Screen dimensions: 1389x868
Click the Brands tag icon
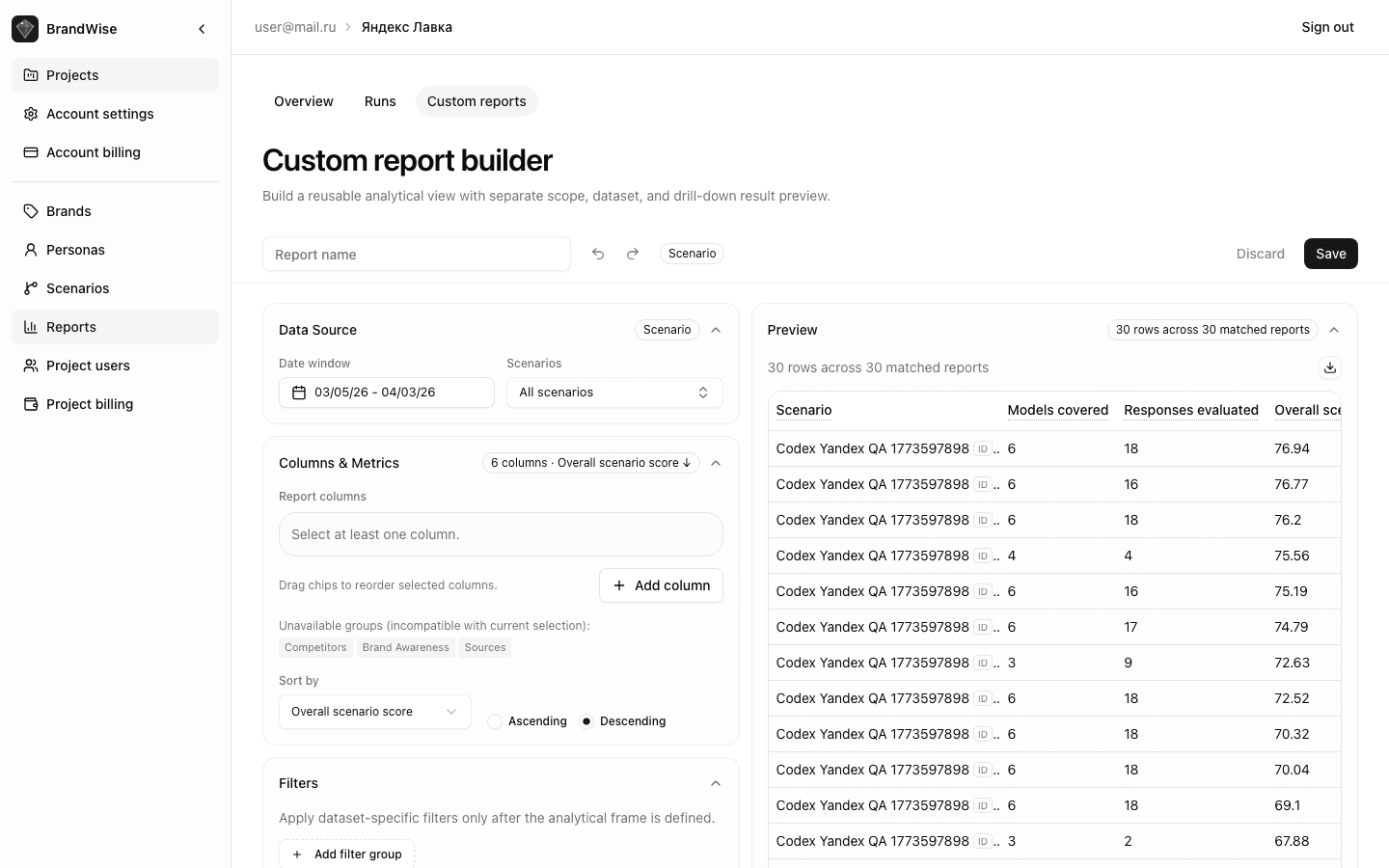[30, 210]
